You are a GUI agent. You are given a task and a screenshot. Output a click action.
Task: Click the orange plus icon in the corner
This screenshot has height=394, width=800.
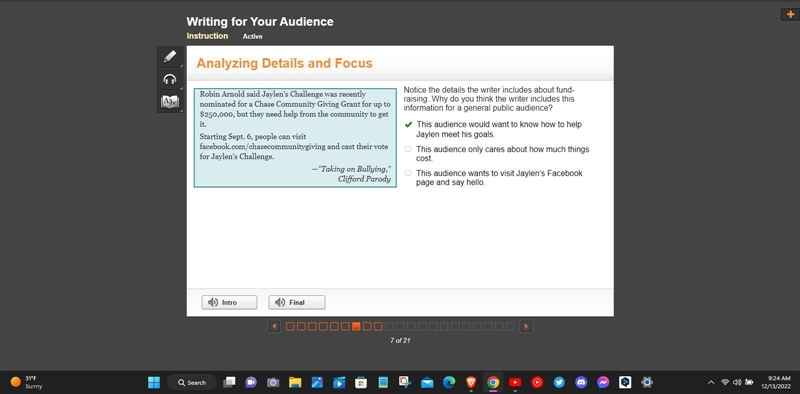click(790, 14)
